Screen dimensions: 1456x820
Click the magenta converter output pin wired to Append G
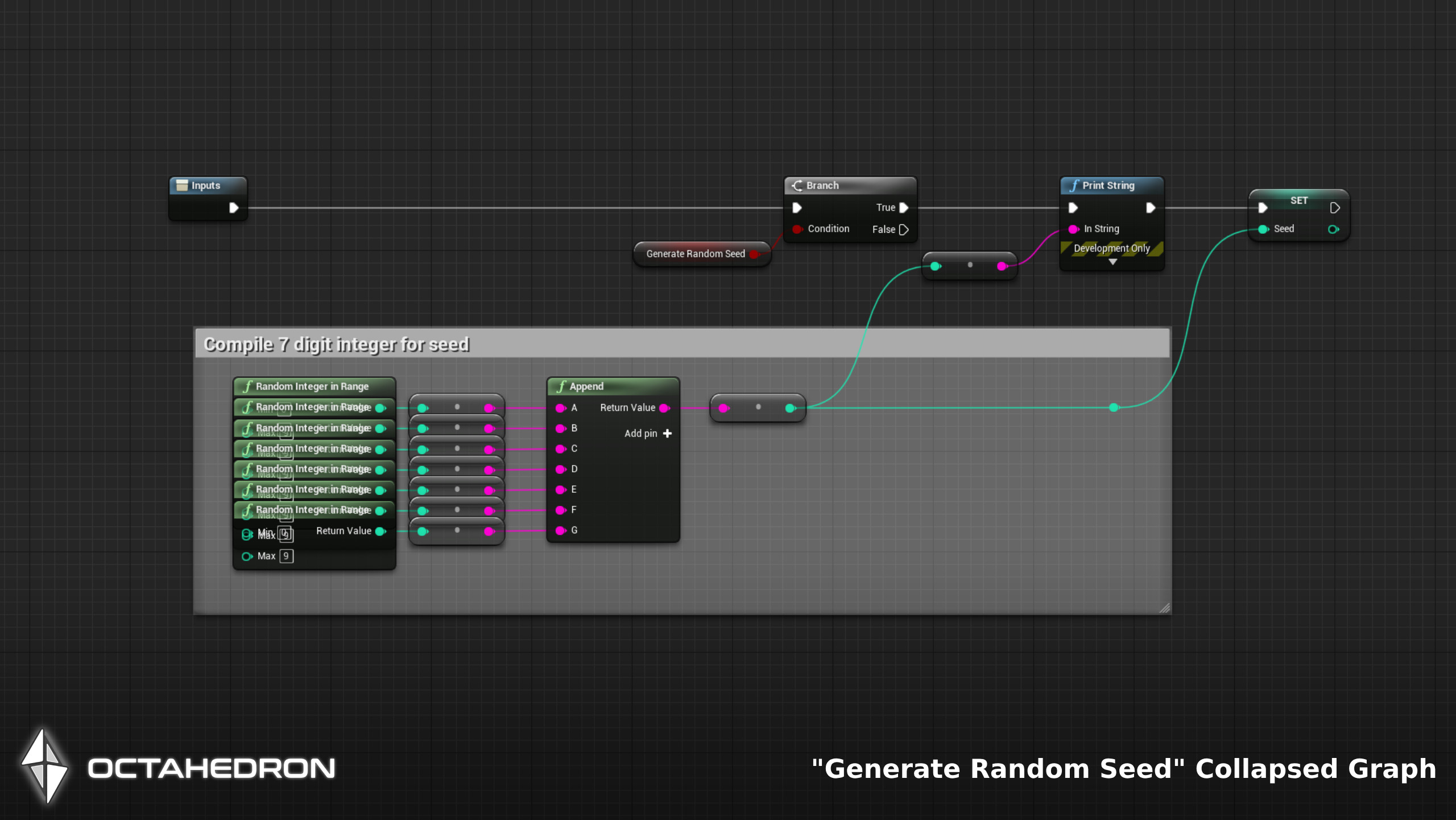[489, 531]
